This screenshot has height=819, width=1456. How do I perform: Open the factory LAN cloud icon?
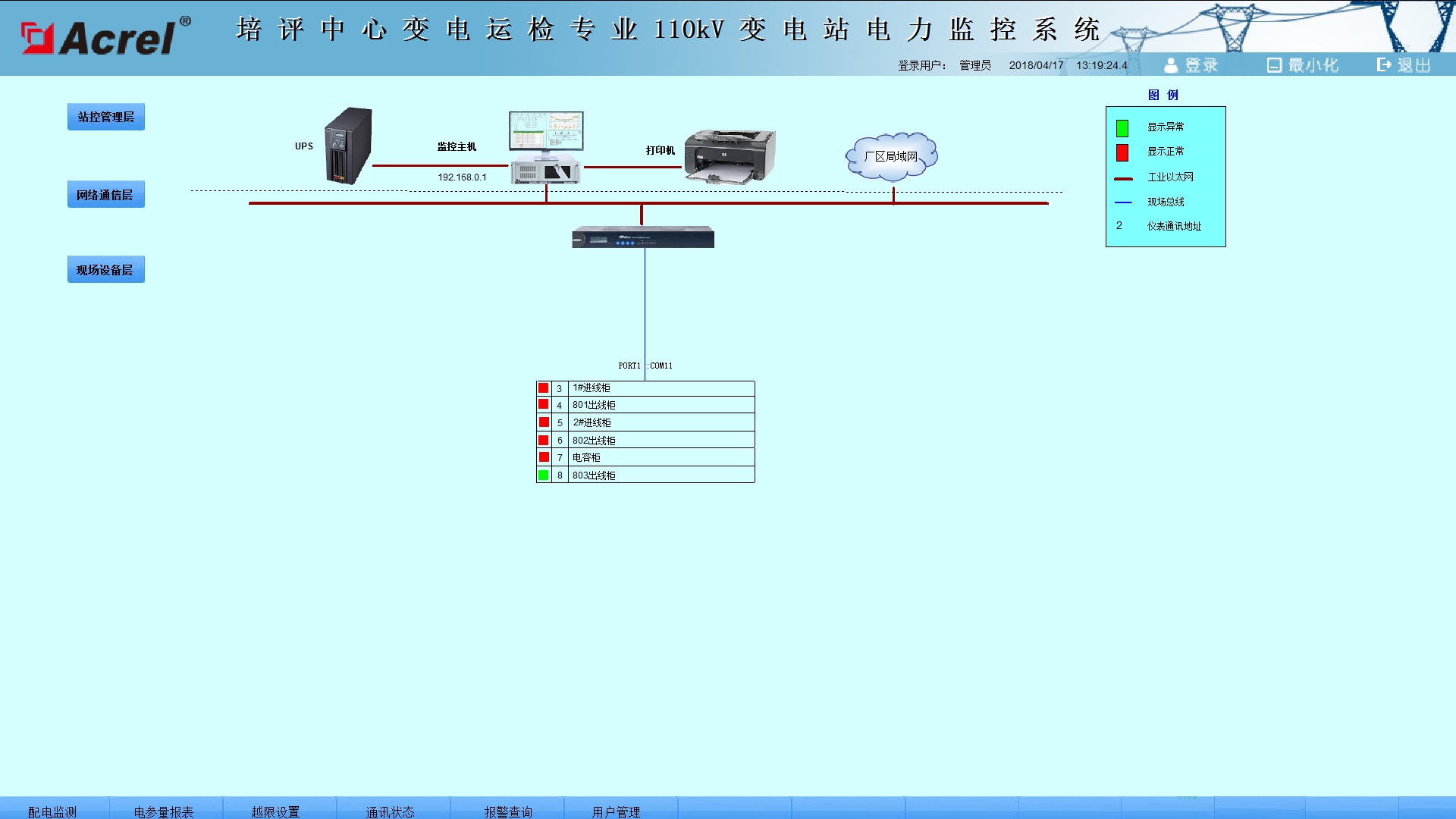coord(892,156)
